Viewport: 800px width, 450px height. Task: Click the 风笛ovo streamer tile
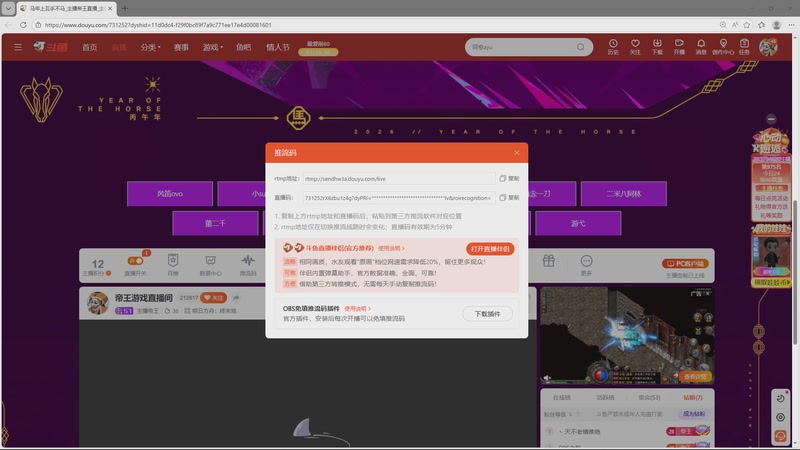[x=170, y=193]
